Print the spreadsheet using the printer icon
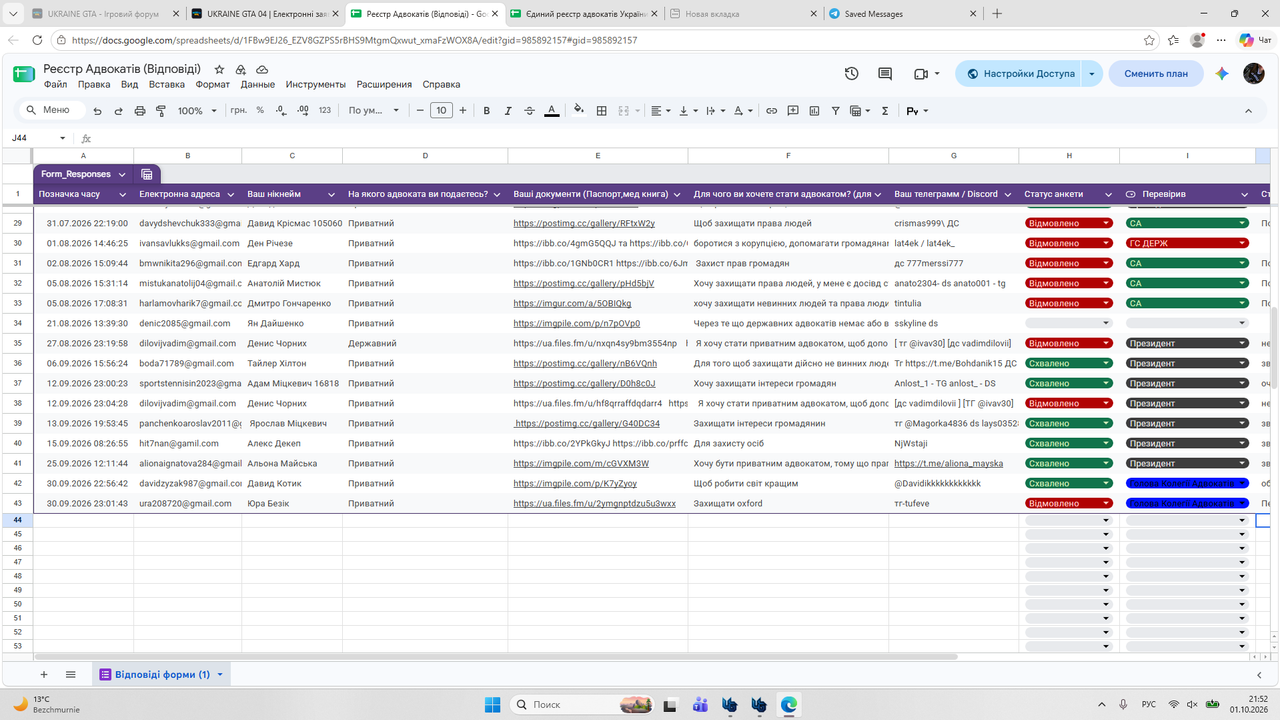The width and height of the screenshot is (1280, 720). click(x=139, y=111)
